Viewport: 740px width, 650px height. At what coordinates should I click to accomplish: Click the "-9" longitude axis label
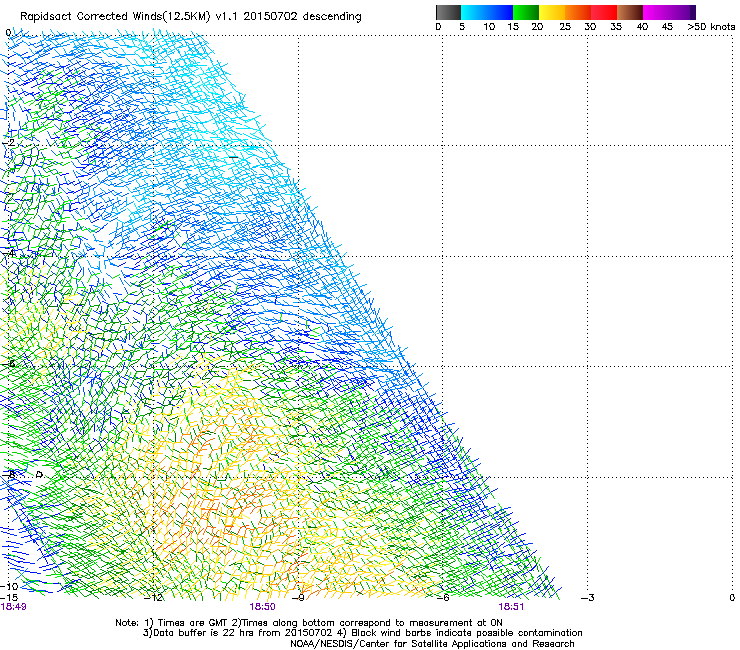click(x=298, y=598)
